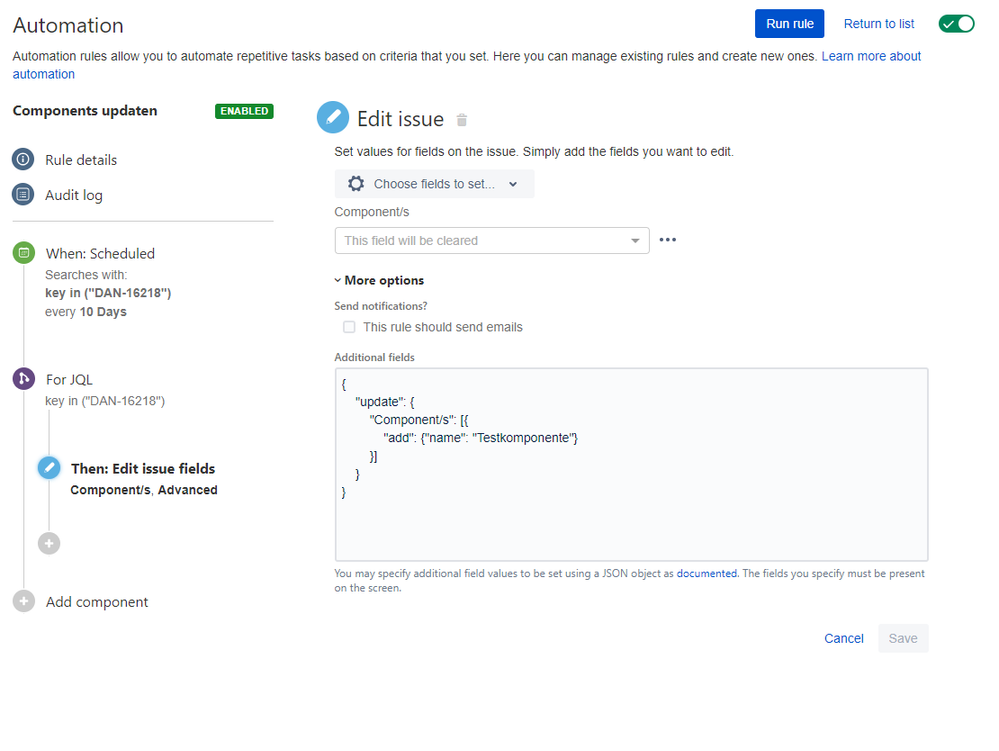Image resolution: width=999 pixels, height=751 pixels.
Task: Click the purple For JQL branch icon
Action: (23, 379)
